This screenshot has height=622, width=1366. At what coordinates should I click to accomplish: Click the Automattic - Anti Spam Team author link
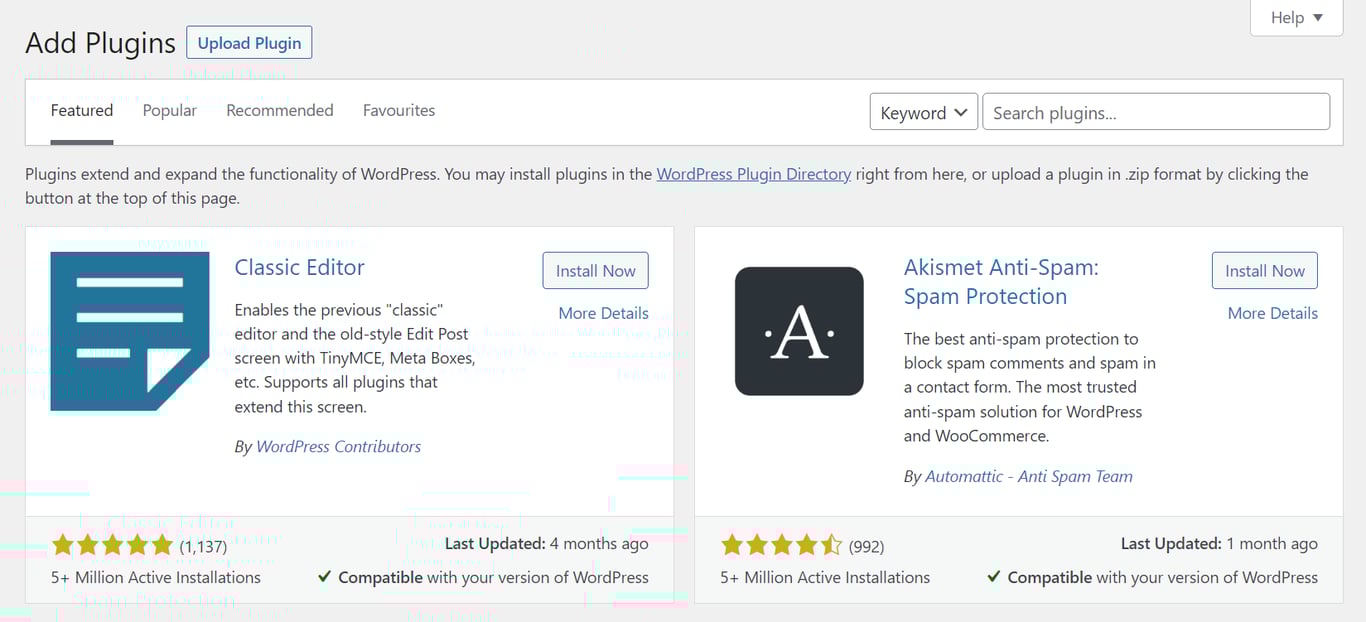click(x=1028, y=476)
